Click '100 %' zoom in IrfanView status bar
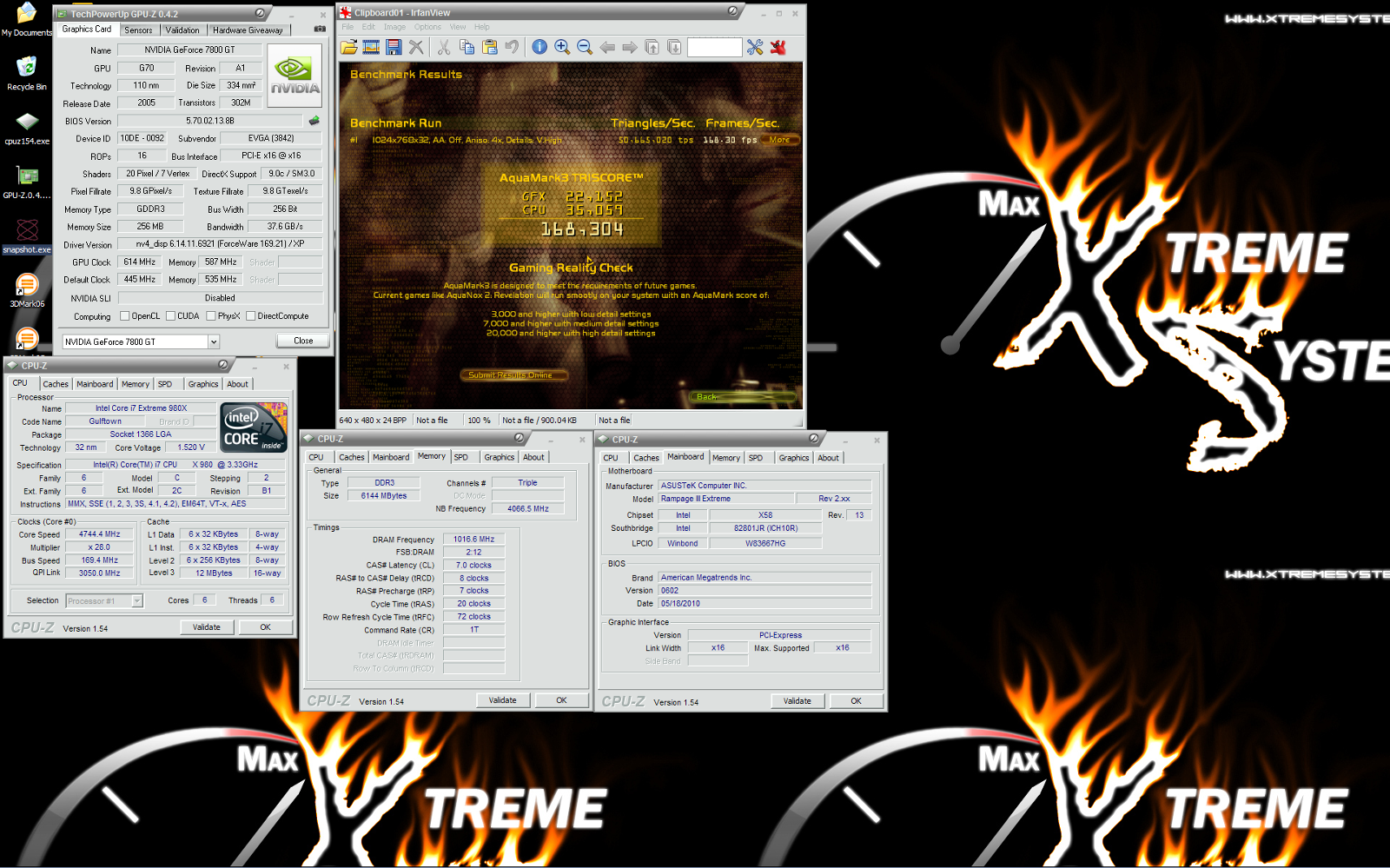 [479, 420]
